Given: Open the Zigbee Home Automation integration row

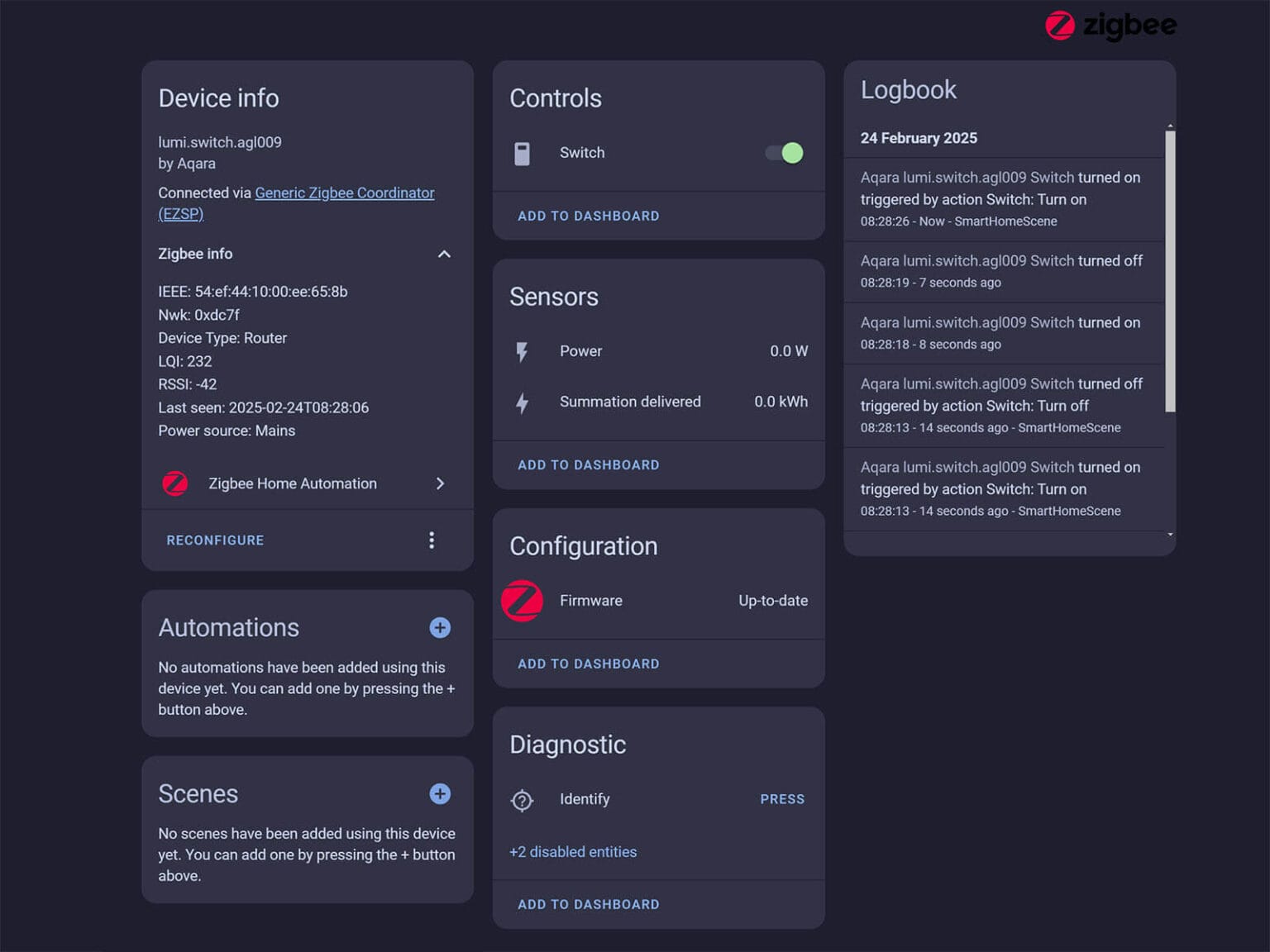Looking at the screenshot, I should click(x=307, y=484).
